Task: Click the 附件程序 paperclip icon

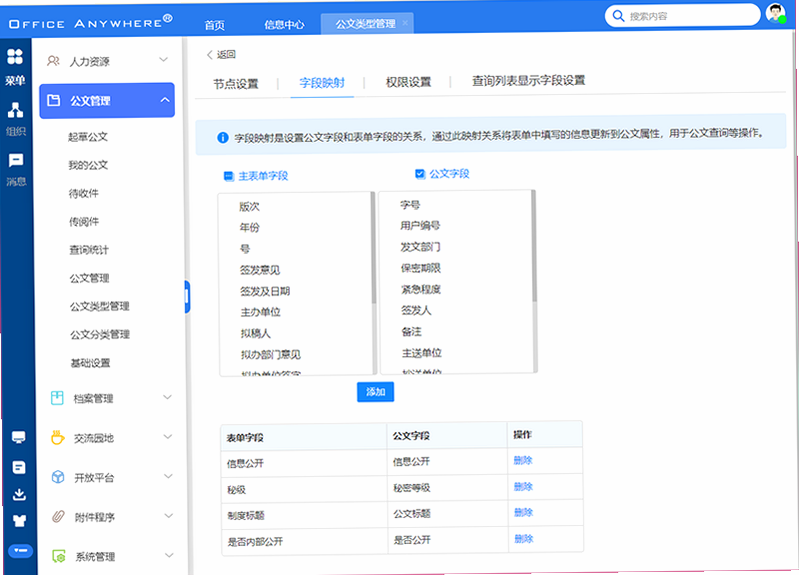Action: click(59, 516)
